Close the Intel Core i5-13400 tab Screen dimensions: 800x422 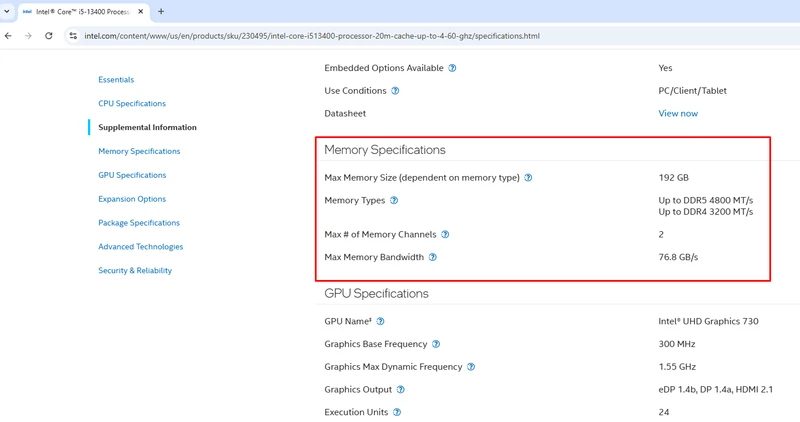141,11
